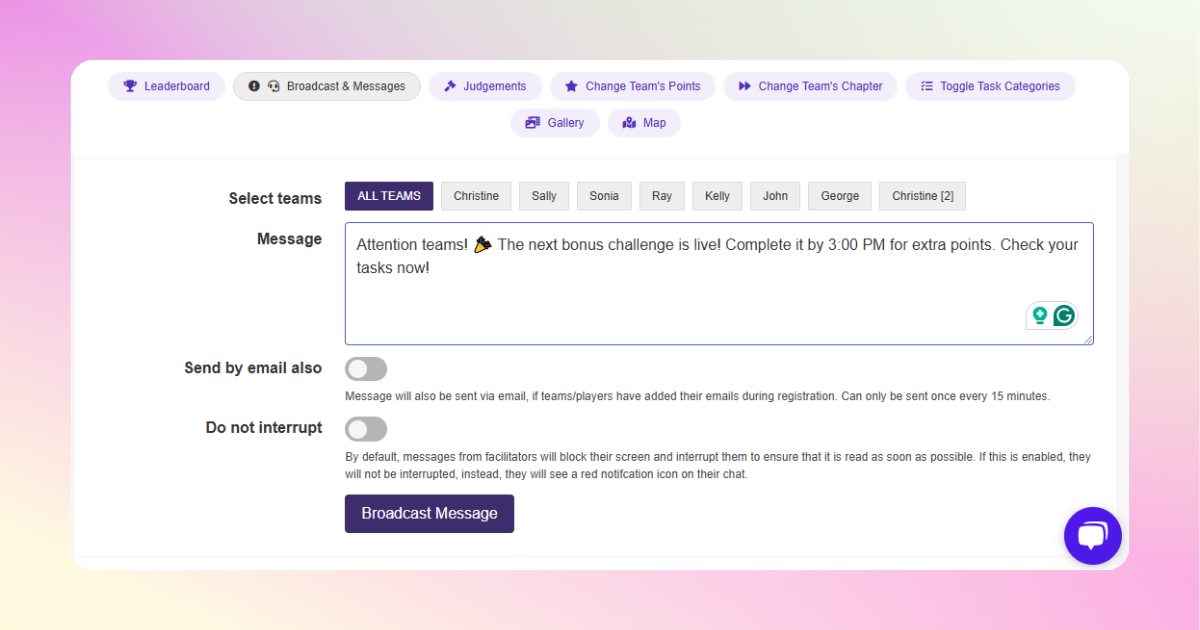Select the ALL TEAMS option
The width and height of the screenshot is (1200, 630).
388,195
